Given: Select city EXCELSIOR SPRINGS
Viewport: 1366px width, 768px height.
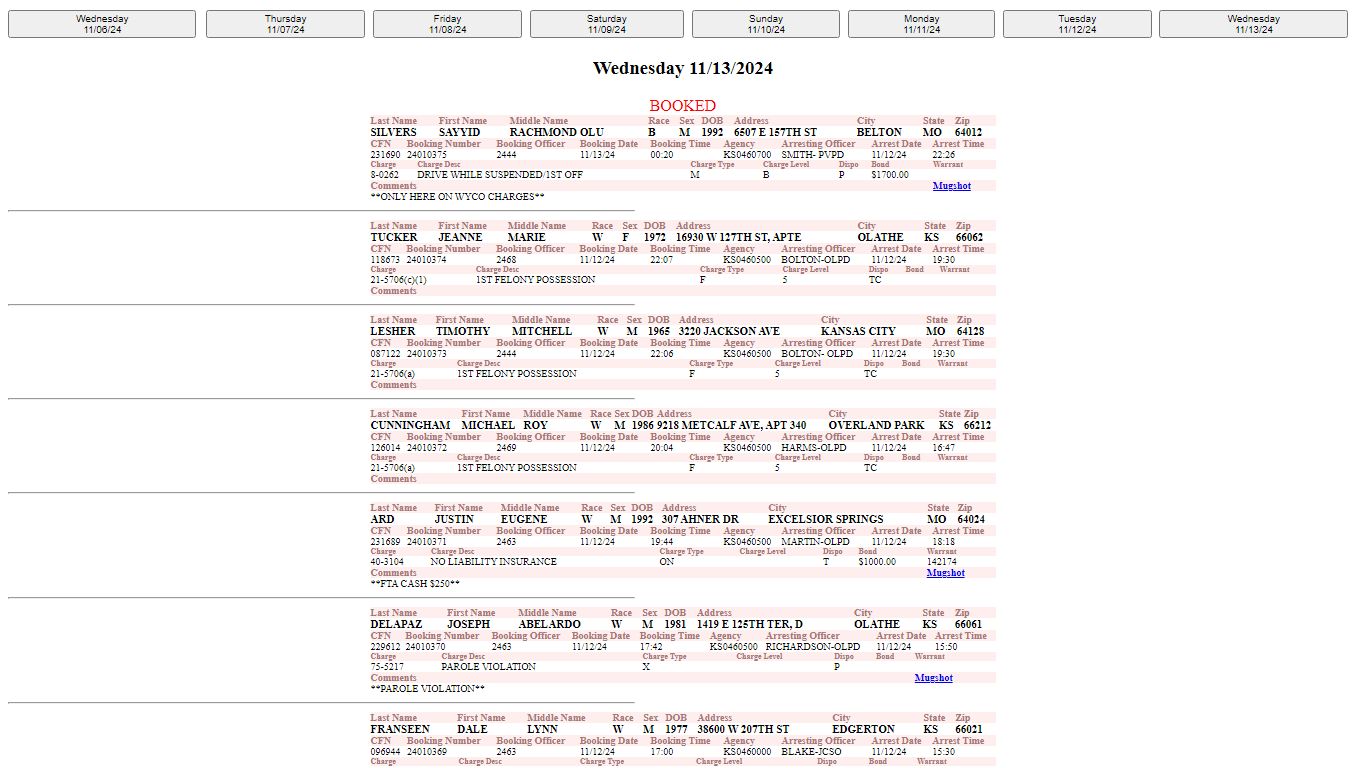Looking at the screenshot, I should (x=825, y=519).
